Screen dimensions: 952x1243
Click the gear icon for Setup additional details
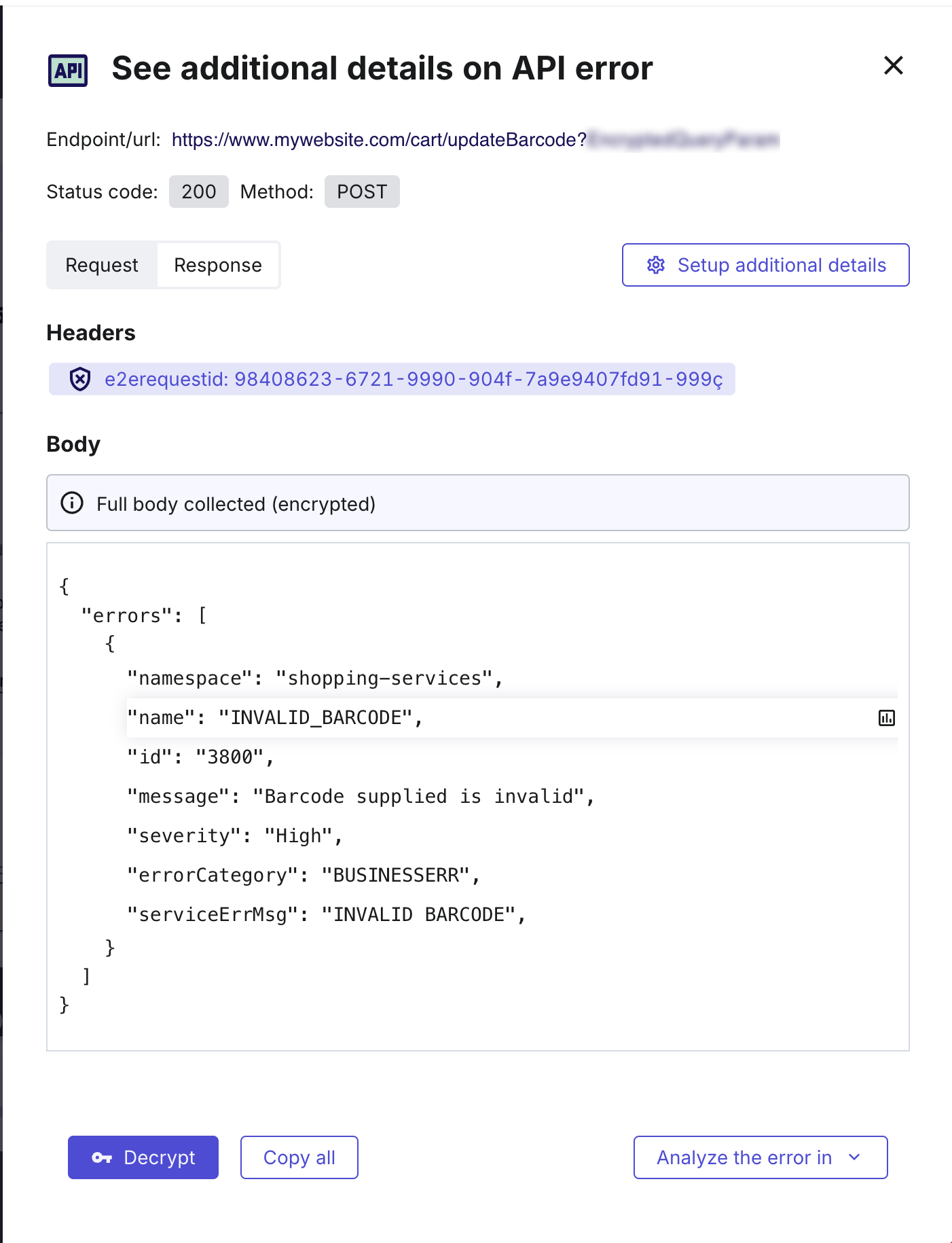(x=655, y=265)
